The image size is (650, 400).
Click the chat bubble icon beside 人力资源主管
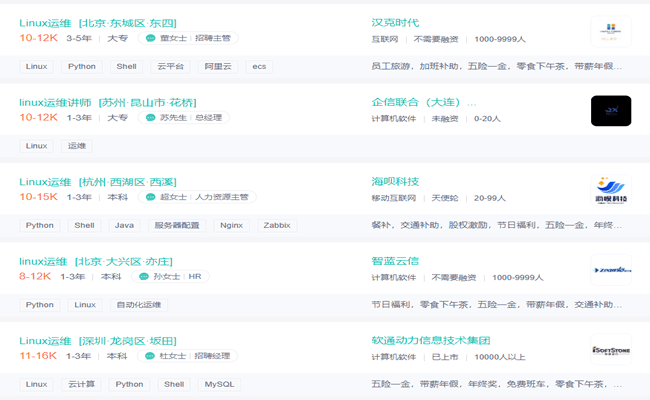(150, 197)
